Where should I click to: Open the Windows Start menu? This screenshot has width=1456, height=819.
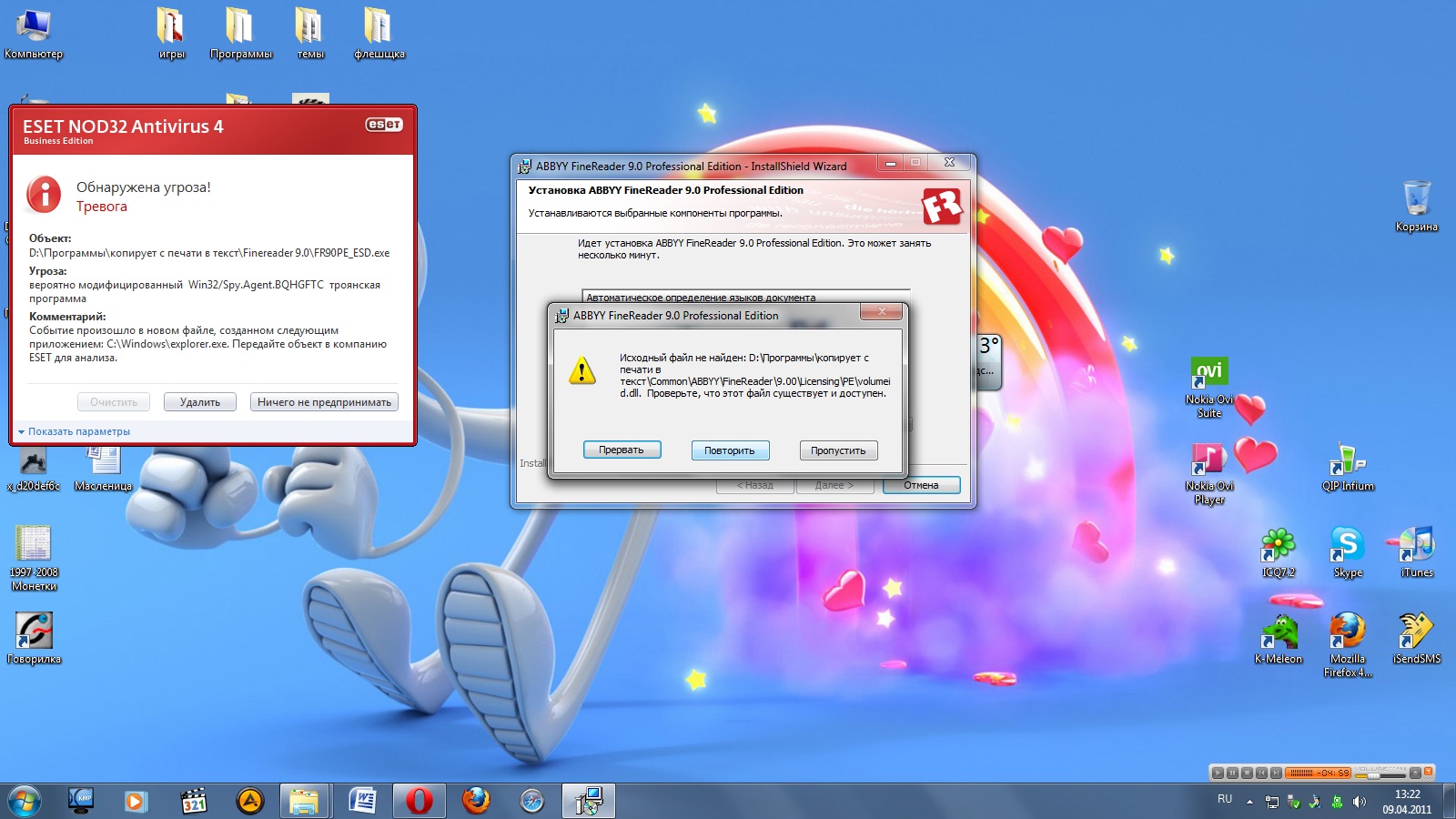(23, 801)
